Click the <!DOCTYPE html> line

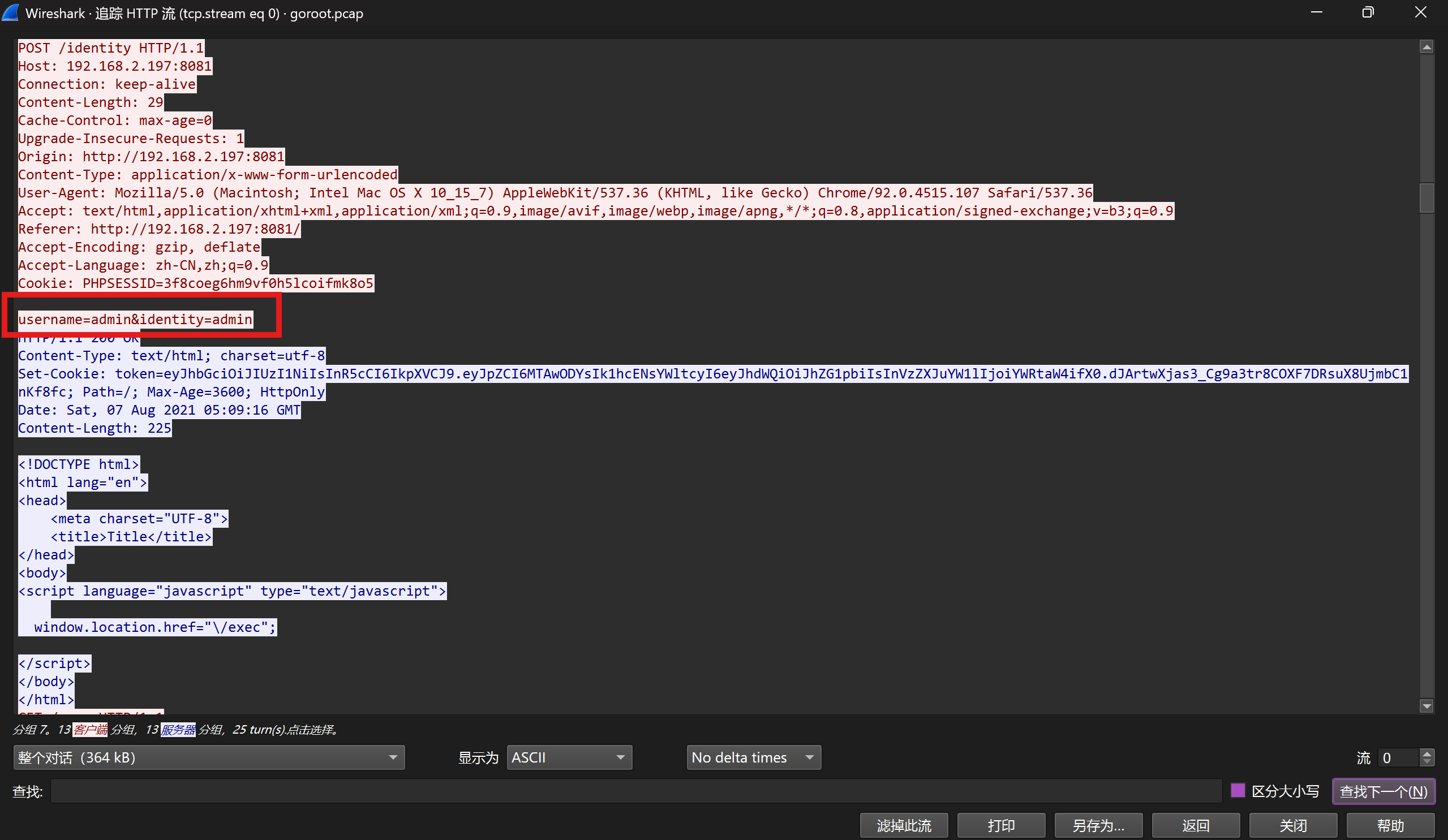(79, 464)
